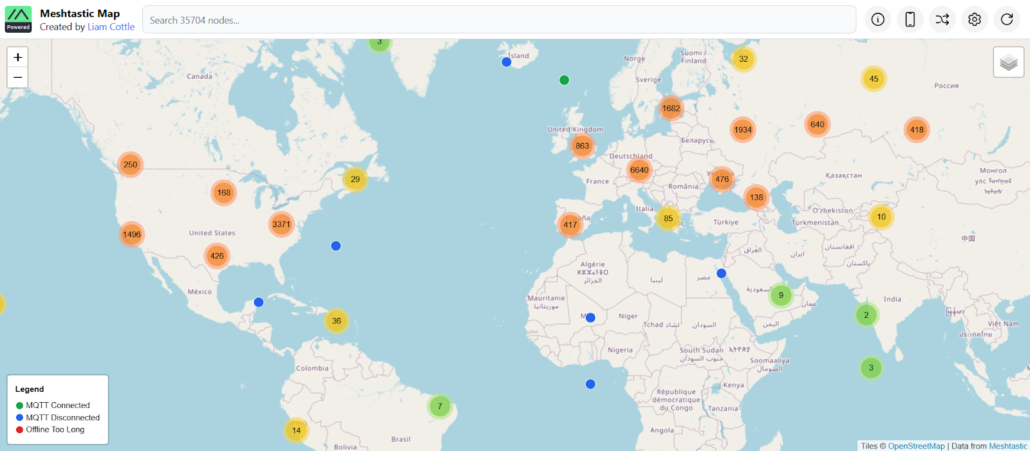The height and width of the screenshot is (451, 1030).
Task: Expand the 6640 node cluster in Germany
Action: tap(639, 170)
